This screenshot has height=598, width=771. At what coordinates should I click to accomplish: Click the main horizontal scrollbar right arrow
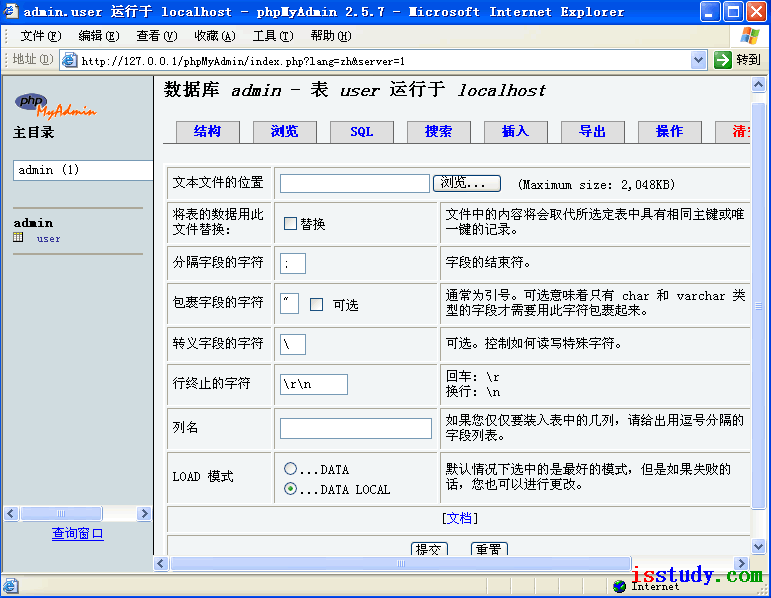coord(741,563)
